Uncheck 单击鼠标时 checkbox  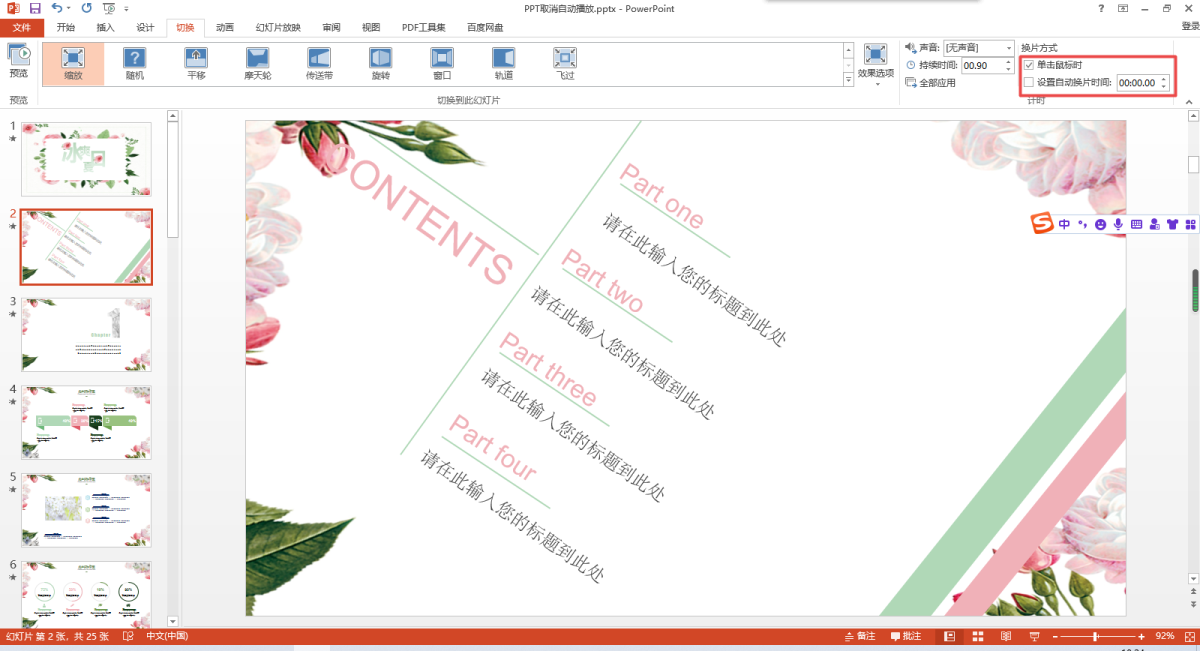(1029, 65)
